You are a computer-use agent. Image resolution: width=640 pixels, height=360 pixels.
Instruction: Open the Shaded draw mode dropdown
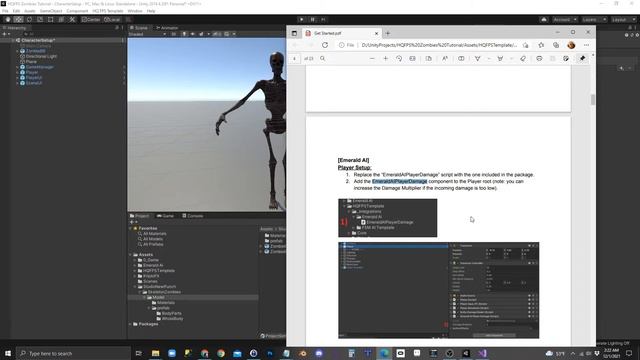click(x=147, y=34)
